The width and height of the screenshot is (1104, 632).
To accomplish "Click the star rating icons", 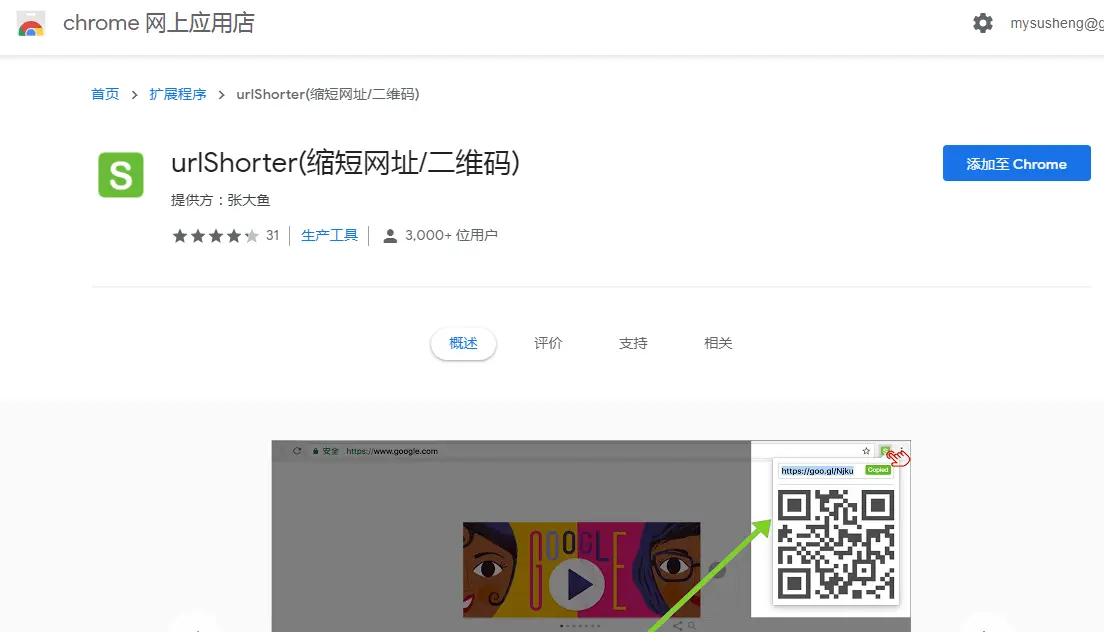I will pos(215,236).
